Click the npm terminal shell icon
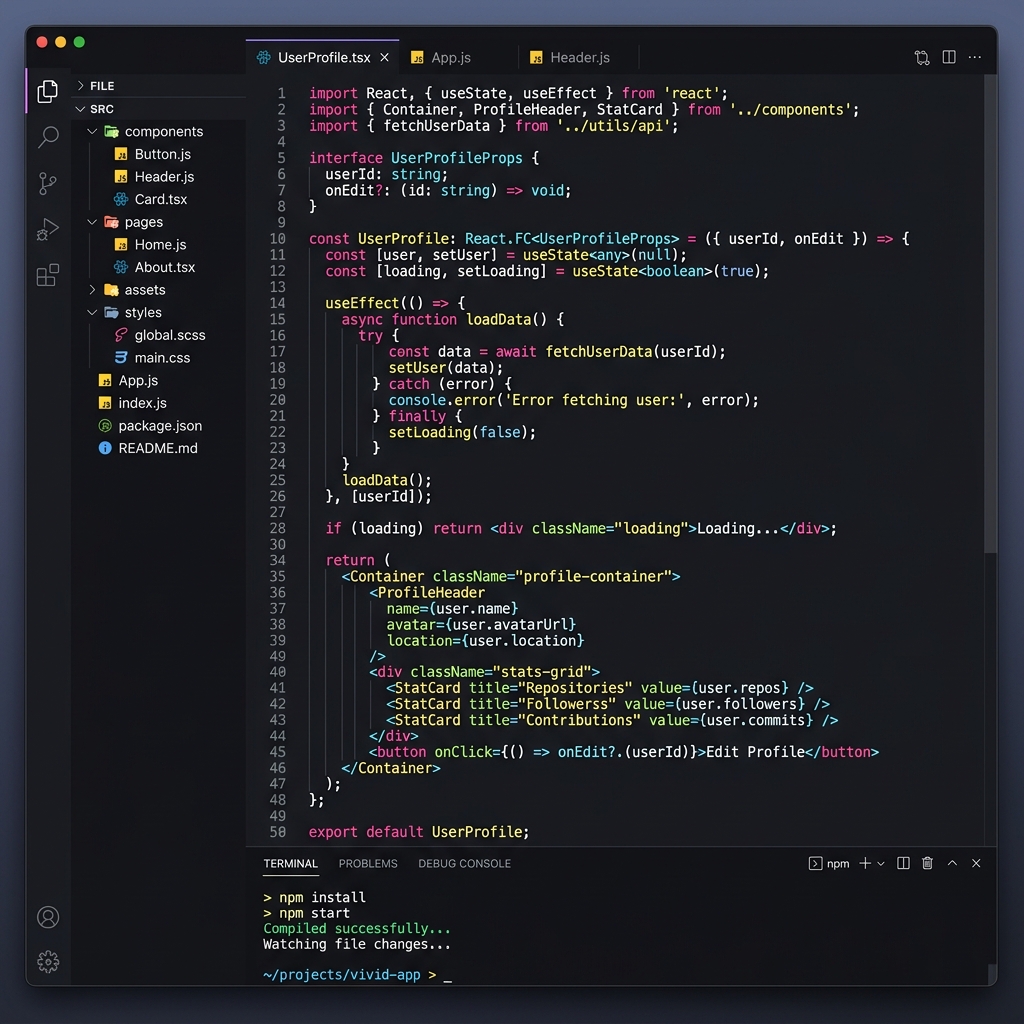The height and width of the screenshot is (1024, 1024). tap(815, 863)
